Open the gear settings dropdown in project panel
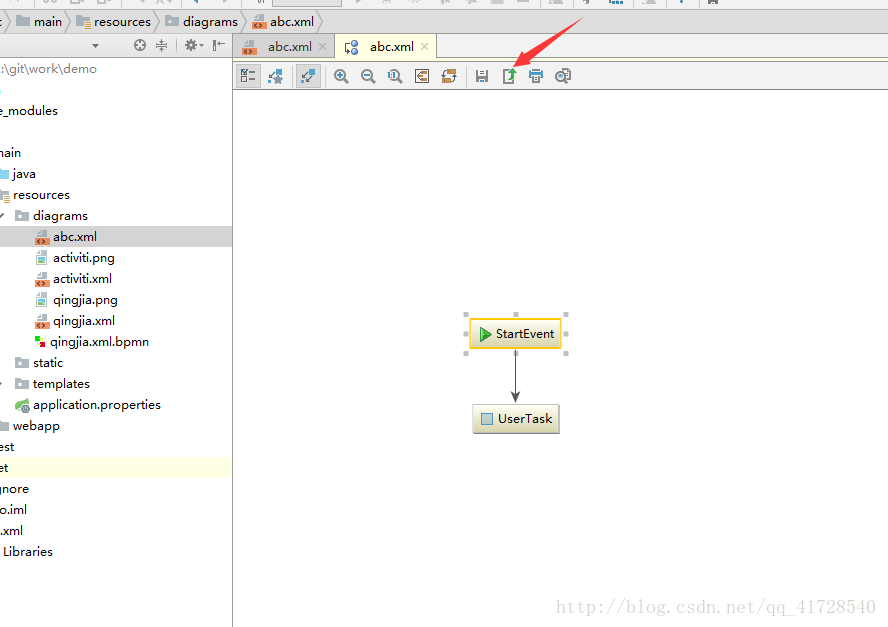 pos(194,45)
